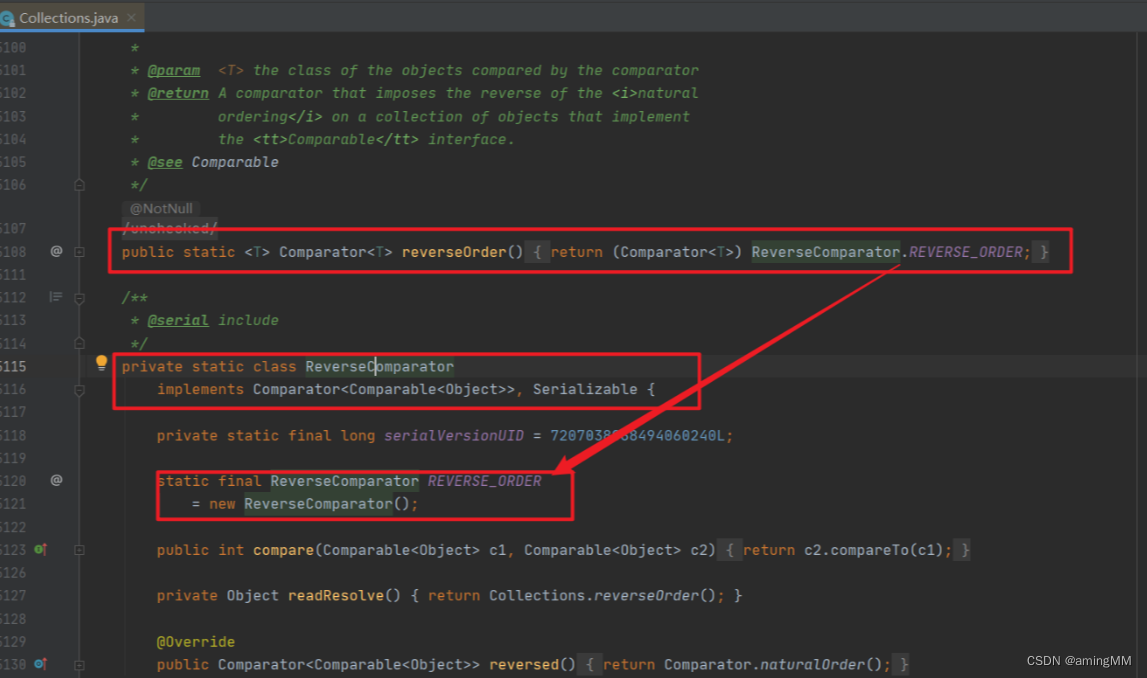Click the serialVersionUID field name
This screenshot has height=678, width=1147.
pyautogui.click(x=454, y=436)
